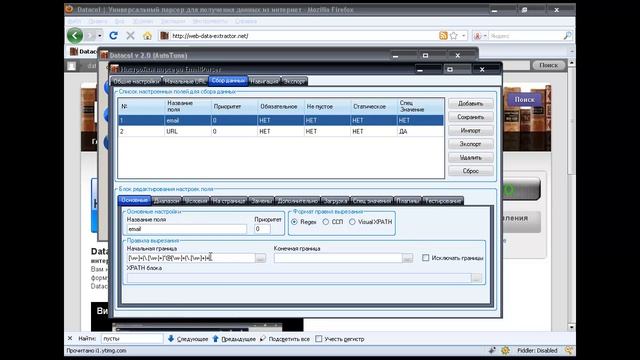640x360 pixels.
Task: Open the Спец значения sub-tab
Action: [372, 201]
